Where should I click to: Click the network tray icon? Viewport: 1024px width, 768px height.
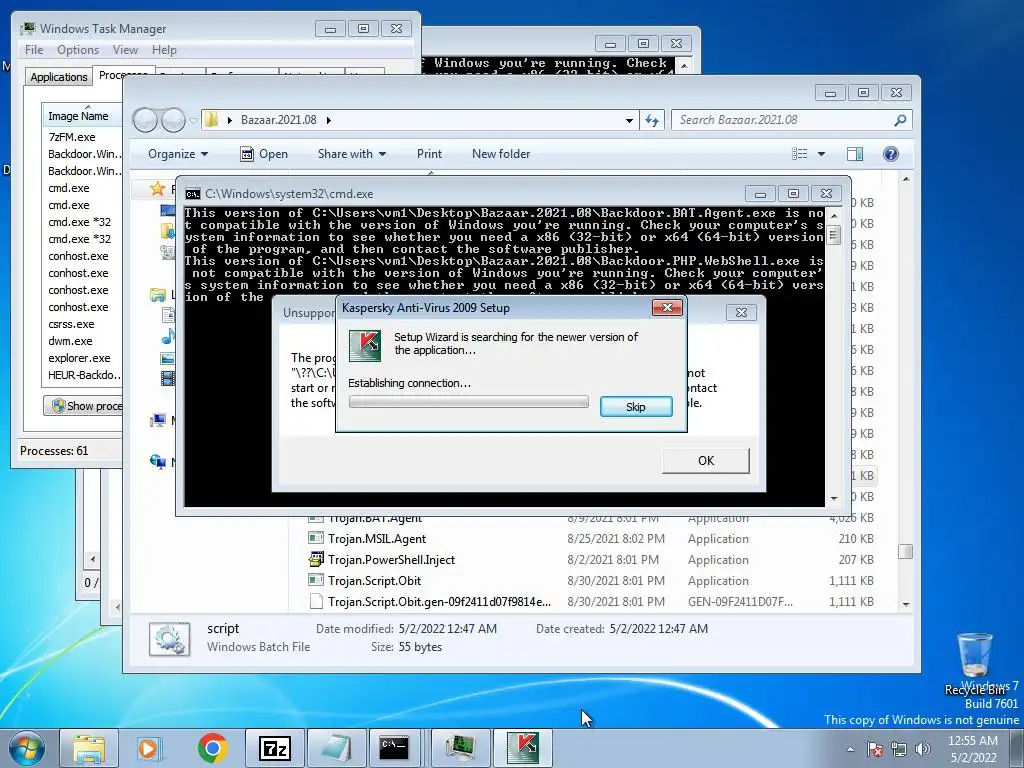point(899,750)
